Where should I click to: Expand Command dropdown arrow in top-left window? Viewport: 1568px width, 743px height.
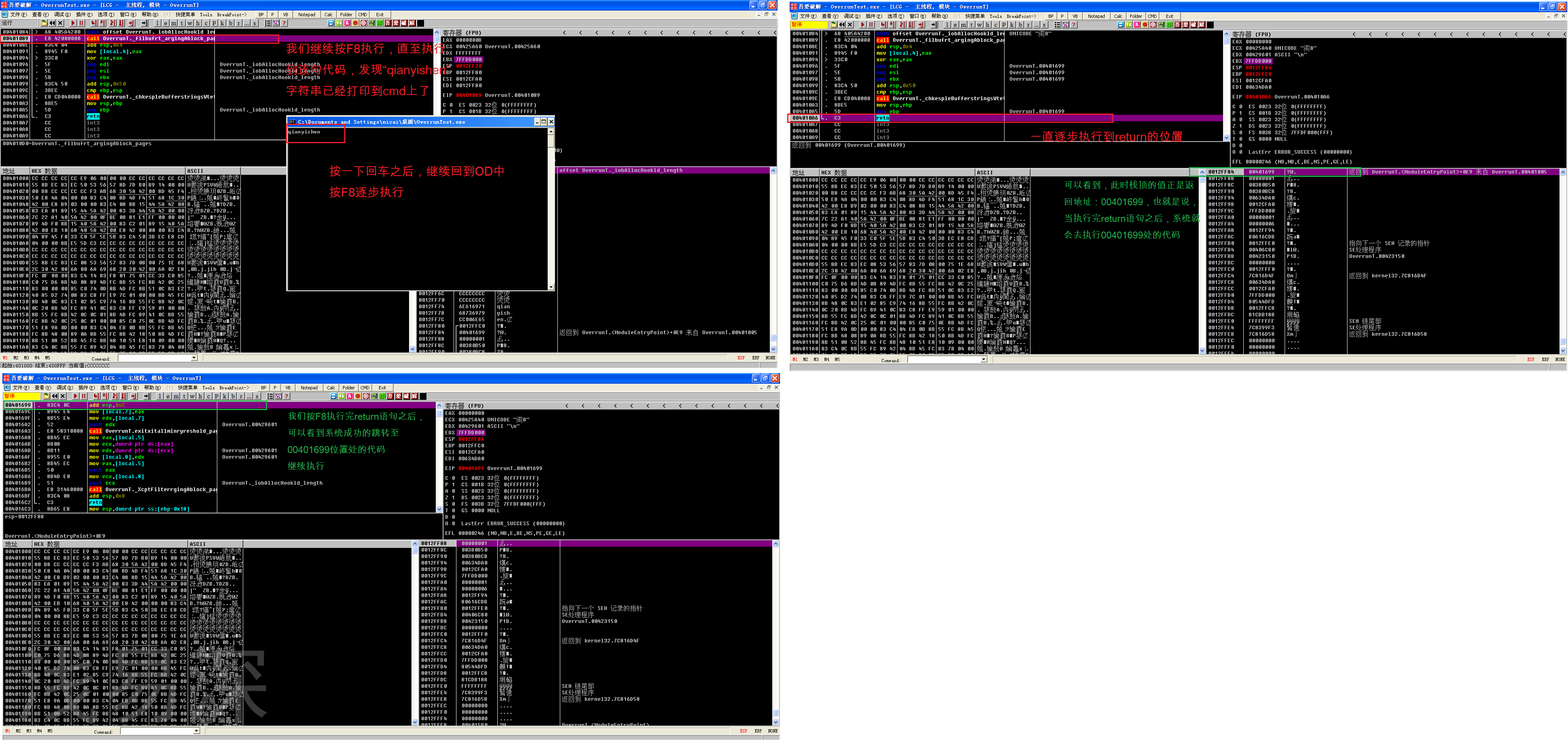click(x=194, y=358)
